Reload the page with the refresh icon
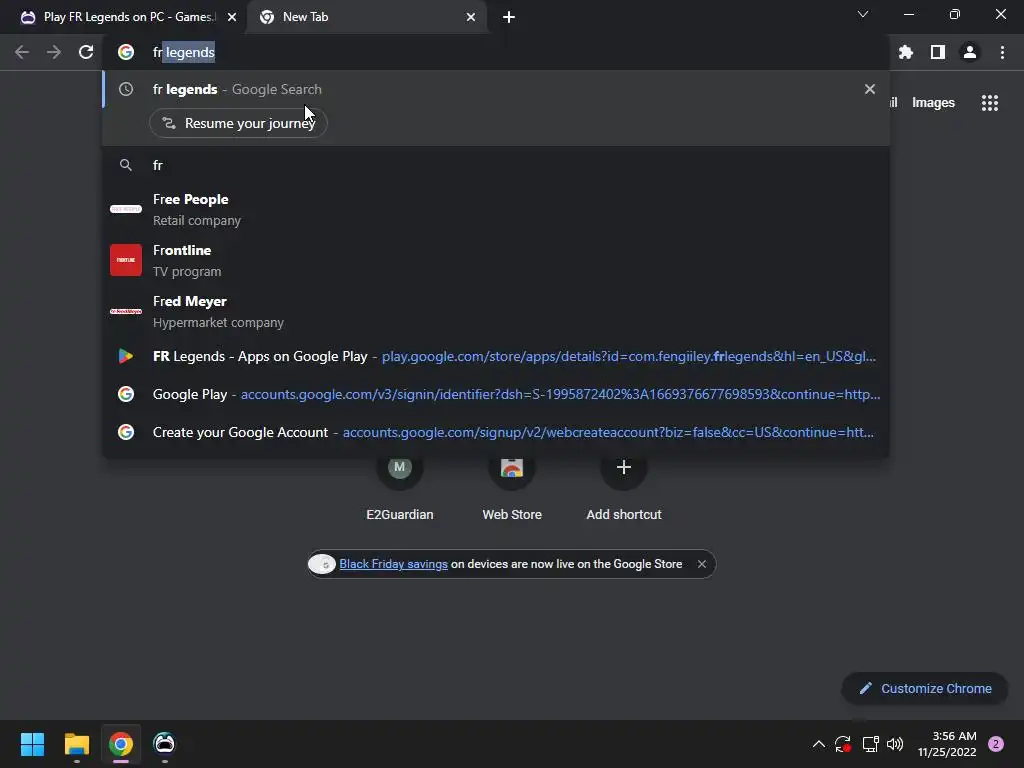This screenshot has height=768, width=1024. (86, 52)
